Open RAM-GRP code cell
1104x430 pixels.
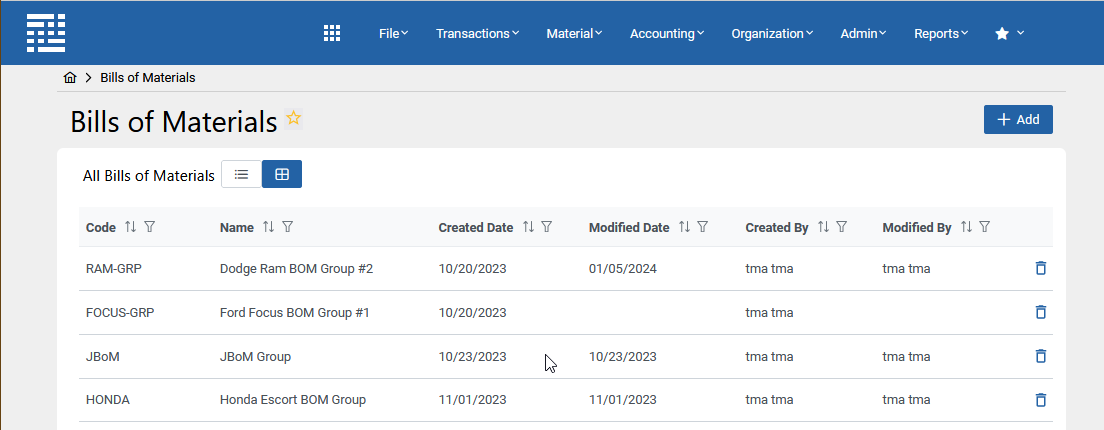(x=113, y=269)
